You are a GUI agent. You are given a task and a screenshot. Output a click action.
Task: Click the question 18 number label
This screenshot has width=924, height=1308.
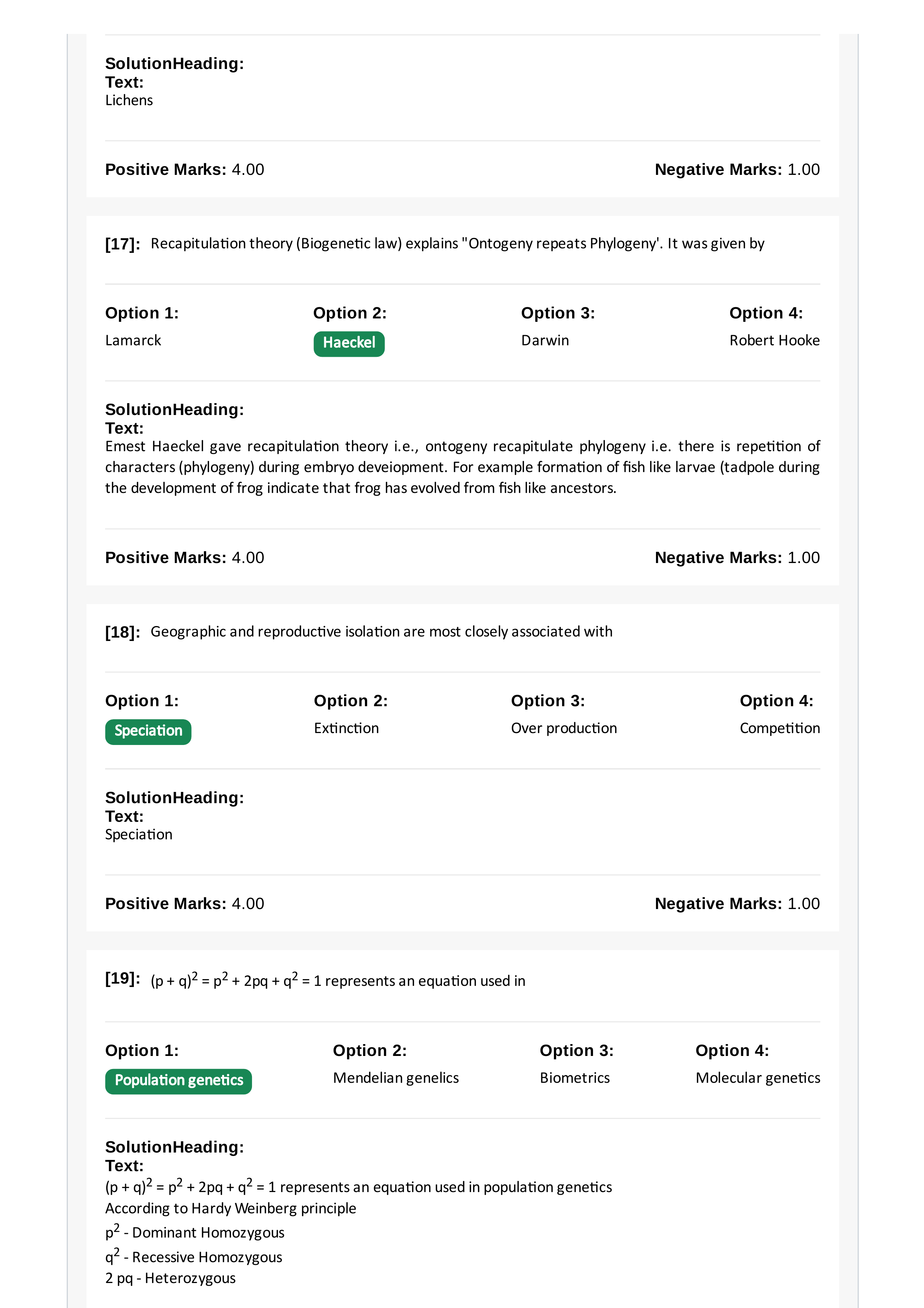pos(122,632)
